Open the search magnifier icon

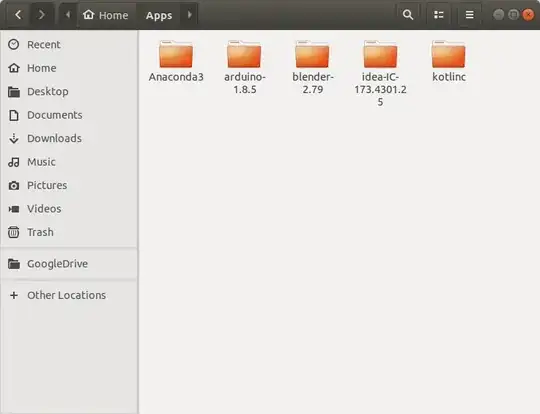pyautogui.click(x=408, y=15)
